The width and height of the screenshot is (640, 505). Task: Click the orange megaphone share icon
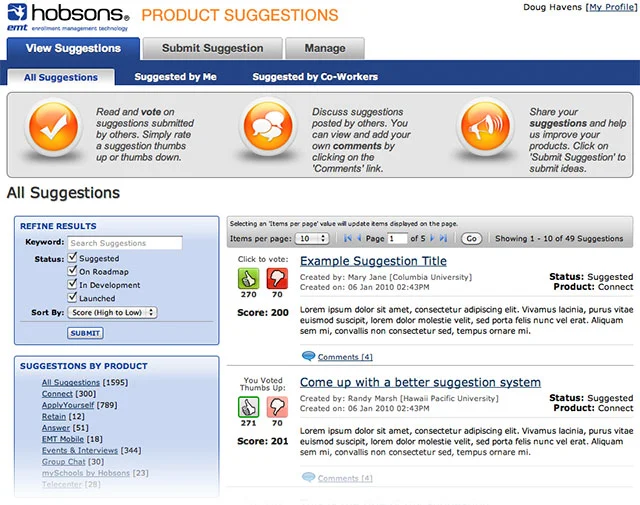[x=485, y=126]
